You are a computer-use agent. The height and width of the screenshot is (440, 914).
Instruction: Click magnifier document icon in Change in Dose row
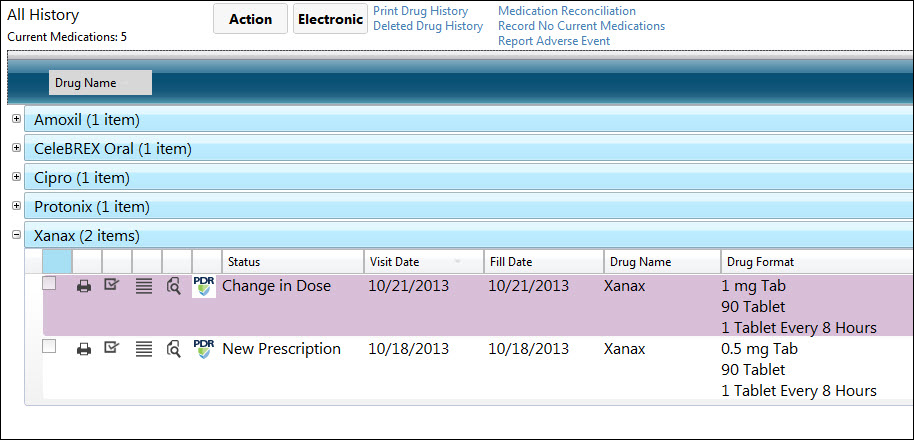pyautogui.click(x=173, y=286)
